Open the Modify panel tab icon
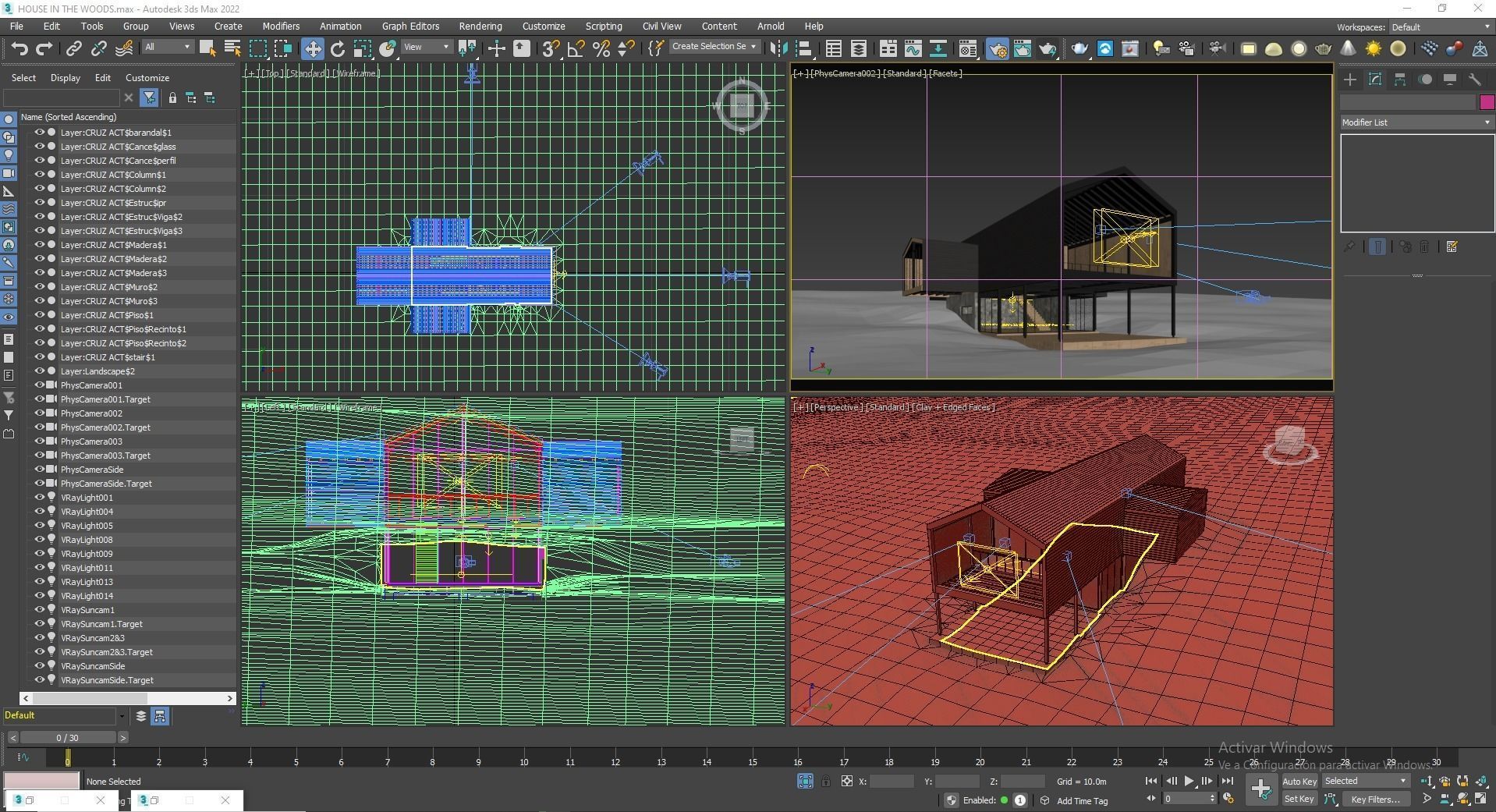 [1375, 80]
